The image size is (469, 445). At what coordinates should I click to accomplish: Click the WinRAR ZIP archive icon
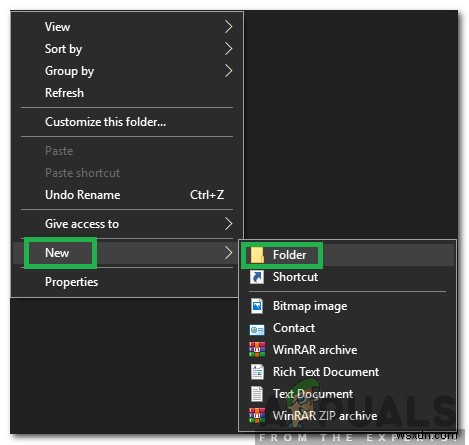pyautogui.click(x=257, y=416)
